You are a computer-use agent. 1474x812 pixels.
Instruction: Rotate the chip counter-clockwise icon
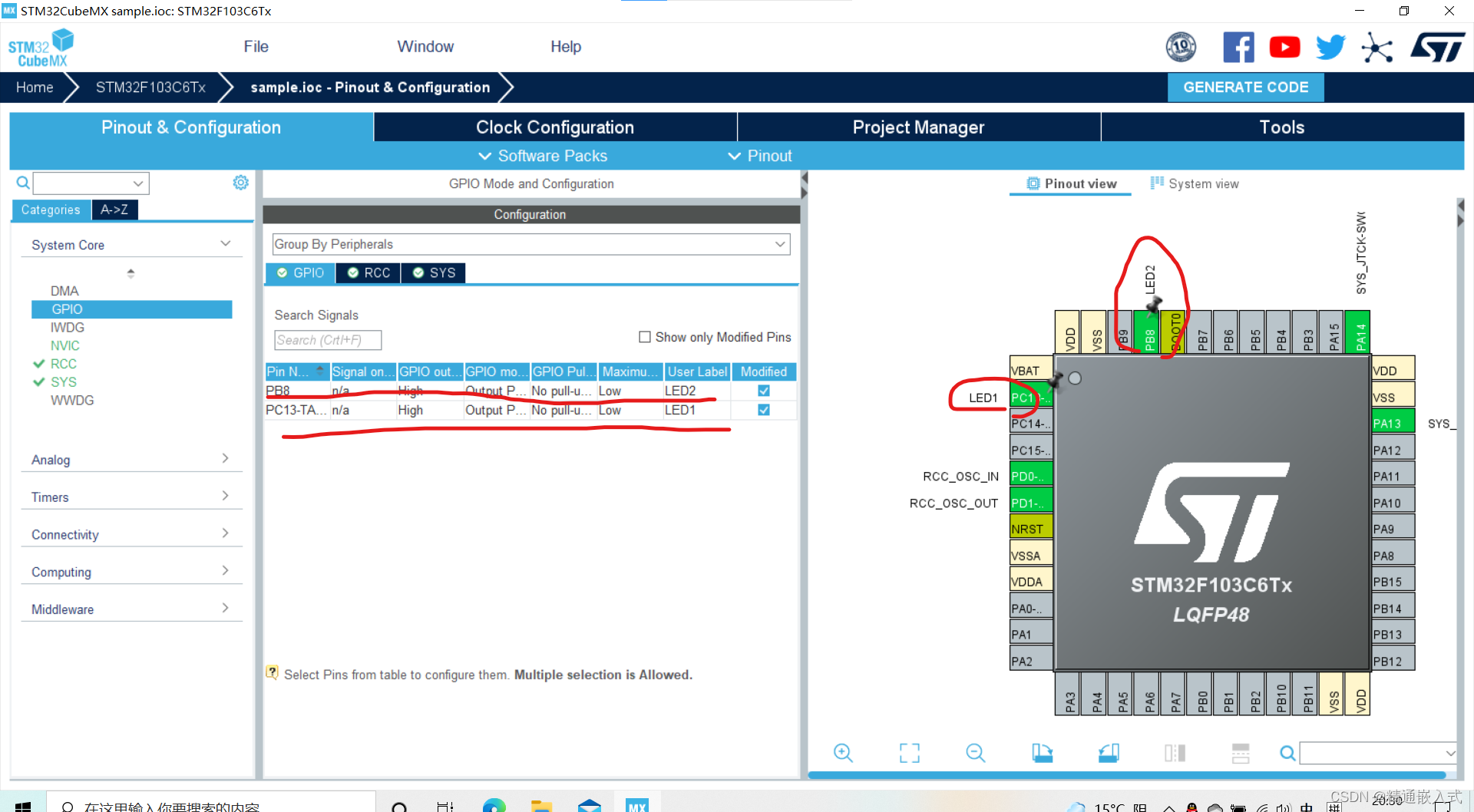pyautogui.click(x=1109, y=753)
